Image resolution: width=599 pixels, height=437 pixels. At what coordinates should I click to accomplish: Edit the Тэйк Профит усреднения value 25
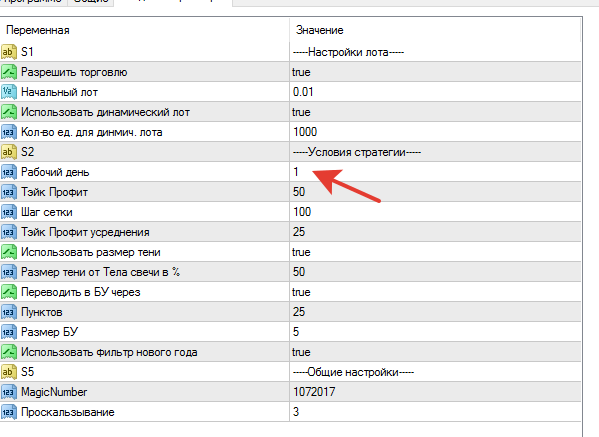pyautogui.click(x=299, y=232)
